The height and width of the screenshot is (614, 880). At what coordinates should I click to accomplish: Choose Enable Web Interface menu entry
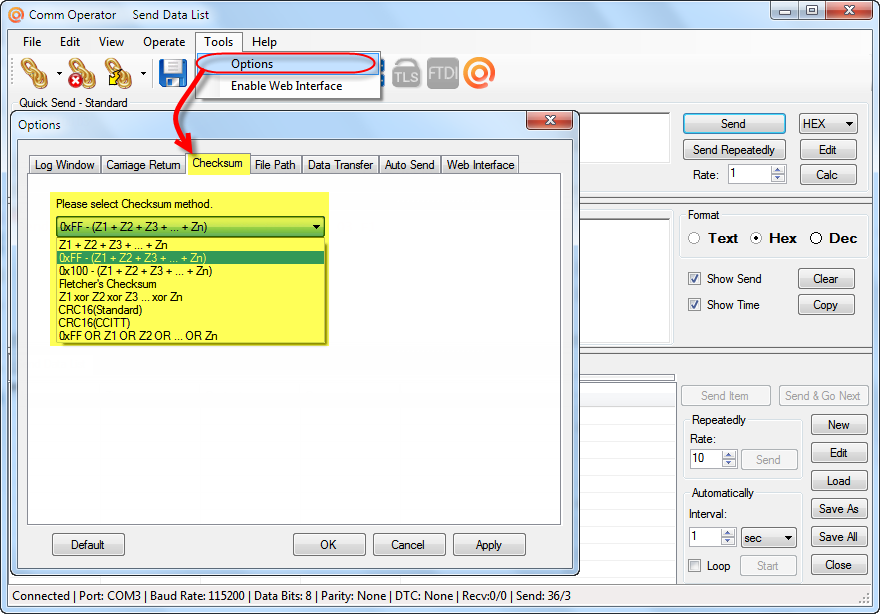pos(287,86)
